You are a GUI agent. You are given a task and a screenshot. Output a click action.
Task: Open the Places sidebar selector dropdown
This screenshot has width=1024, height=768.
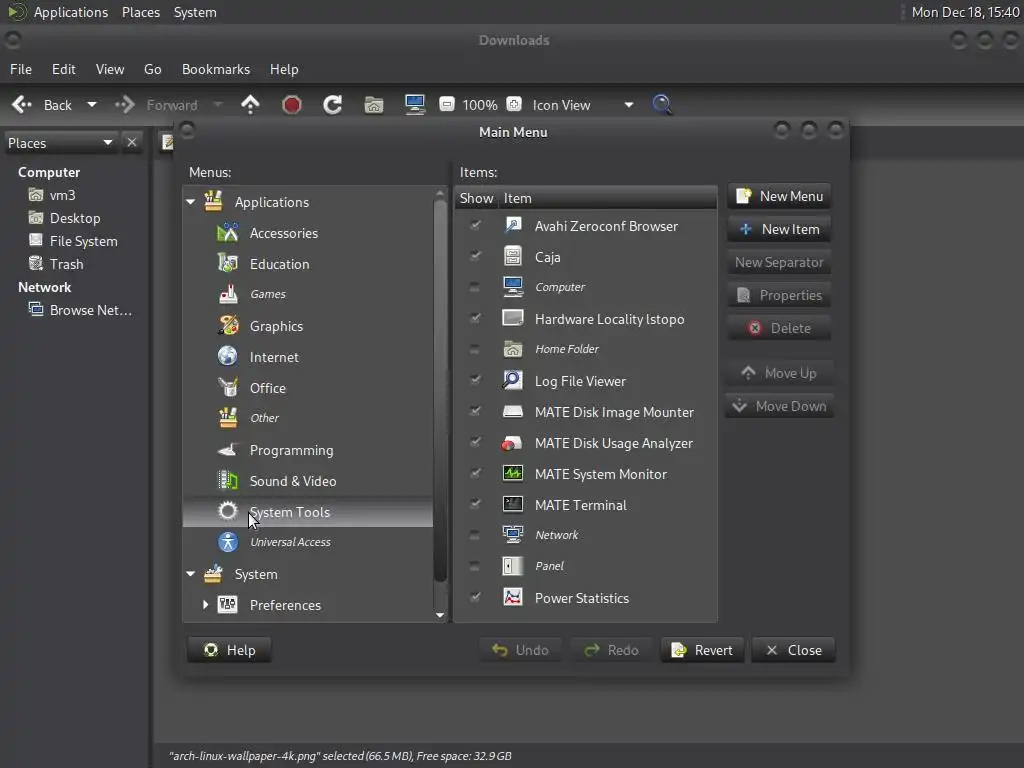pos(60,142)
